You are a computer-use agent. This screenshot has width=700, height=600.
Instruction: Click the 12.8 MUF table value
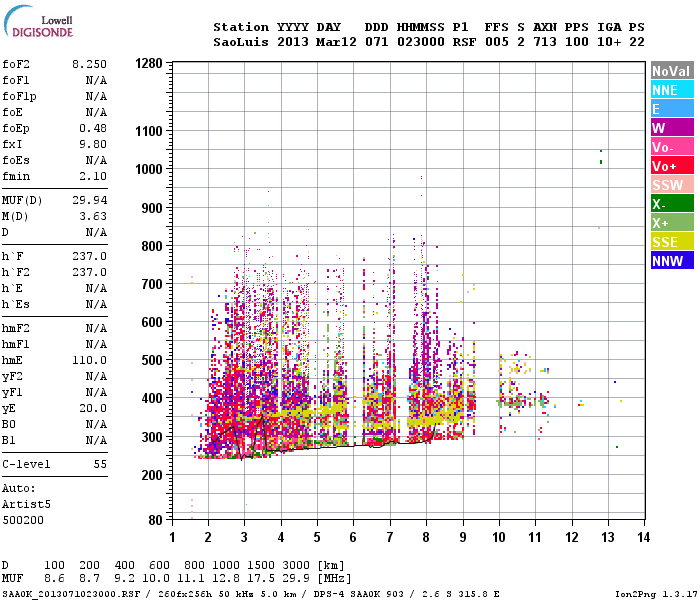[226, 579]
